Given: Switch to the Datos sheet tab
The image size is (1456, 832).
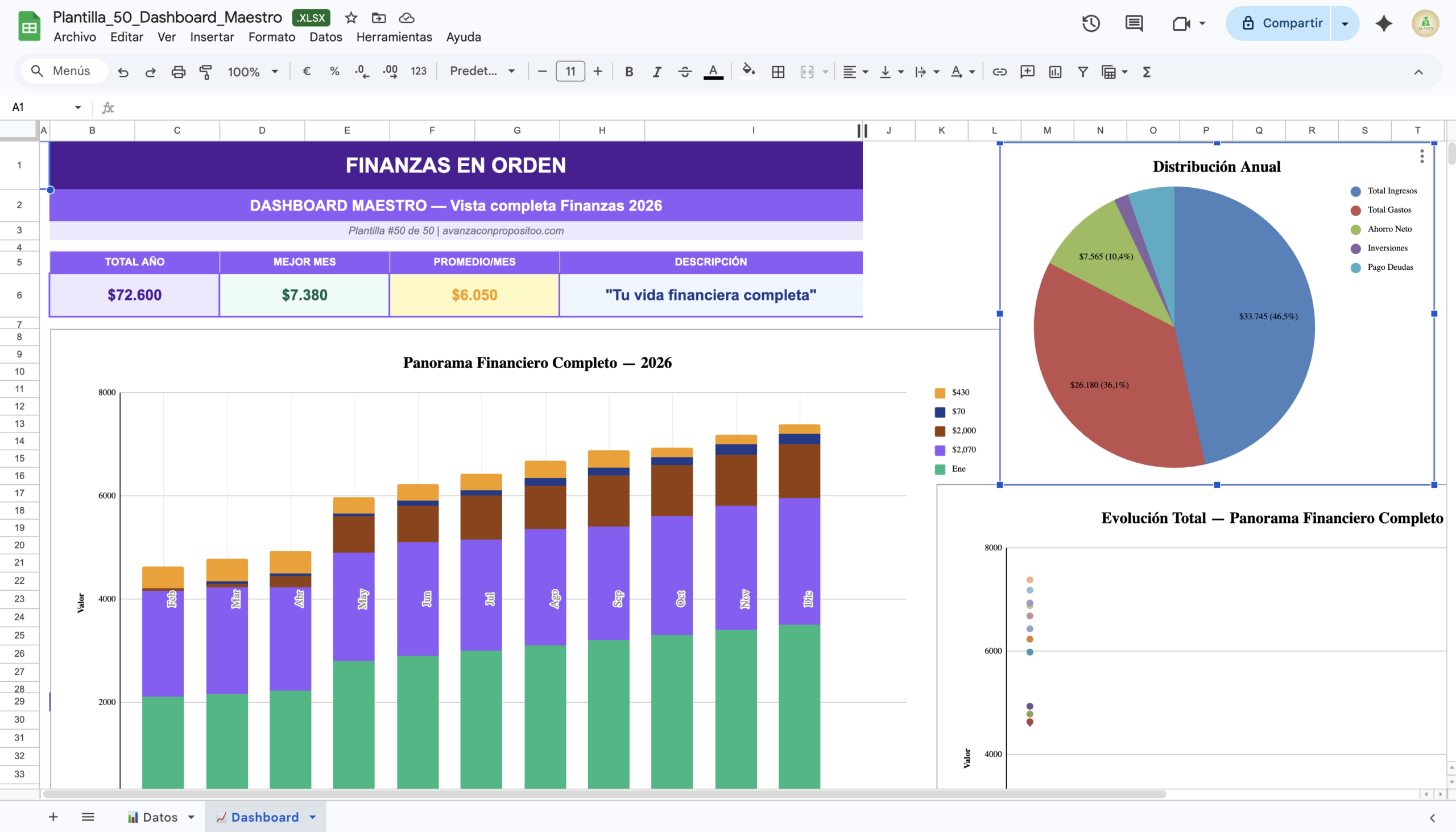Looking at the screenshot, I should click(159, 817).
